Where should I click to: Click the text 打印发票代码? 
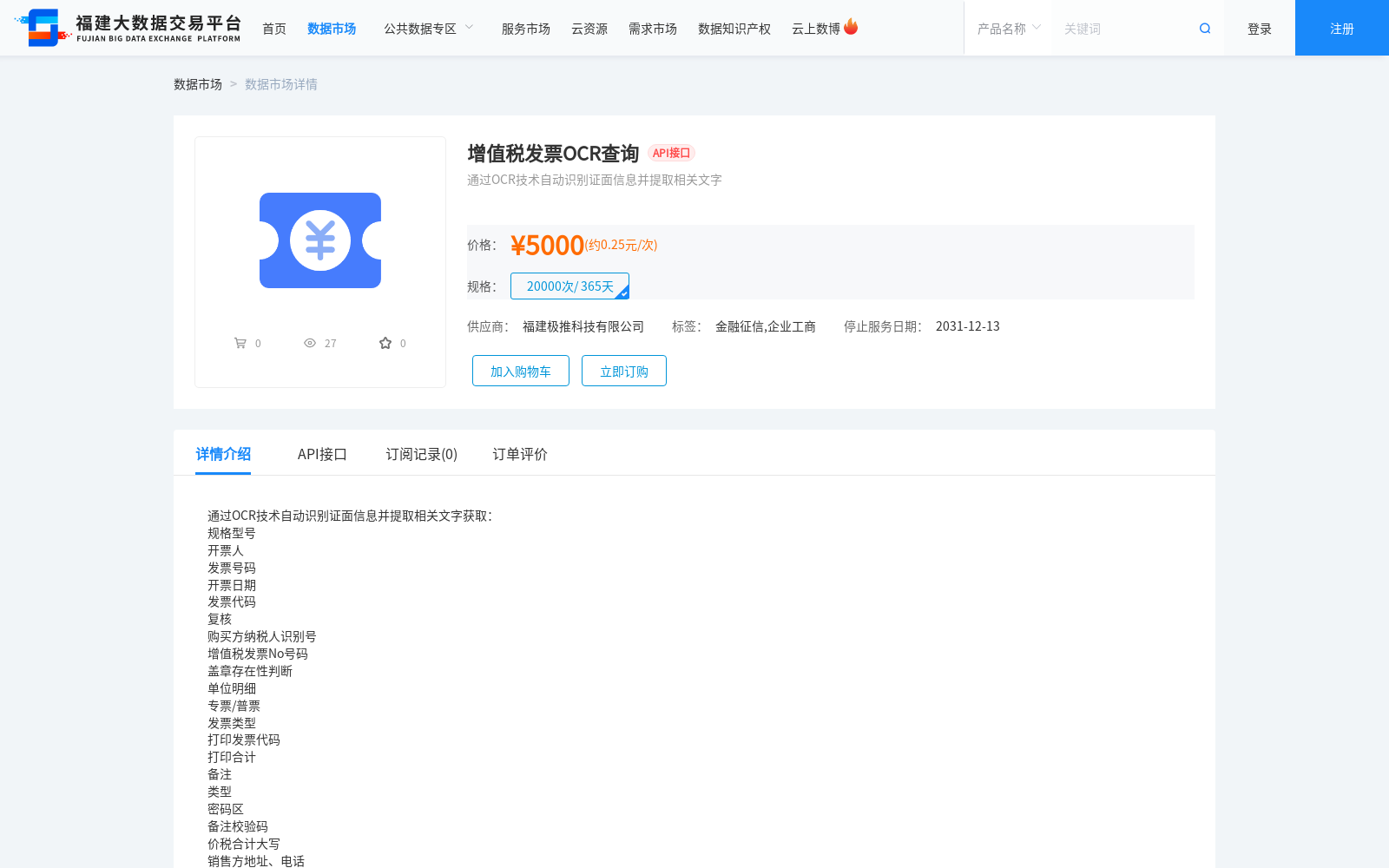[x=244, y=740]
